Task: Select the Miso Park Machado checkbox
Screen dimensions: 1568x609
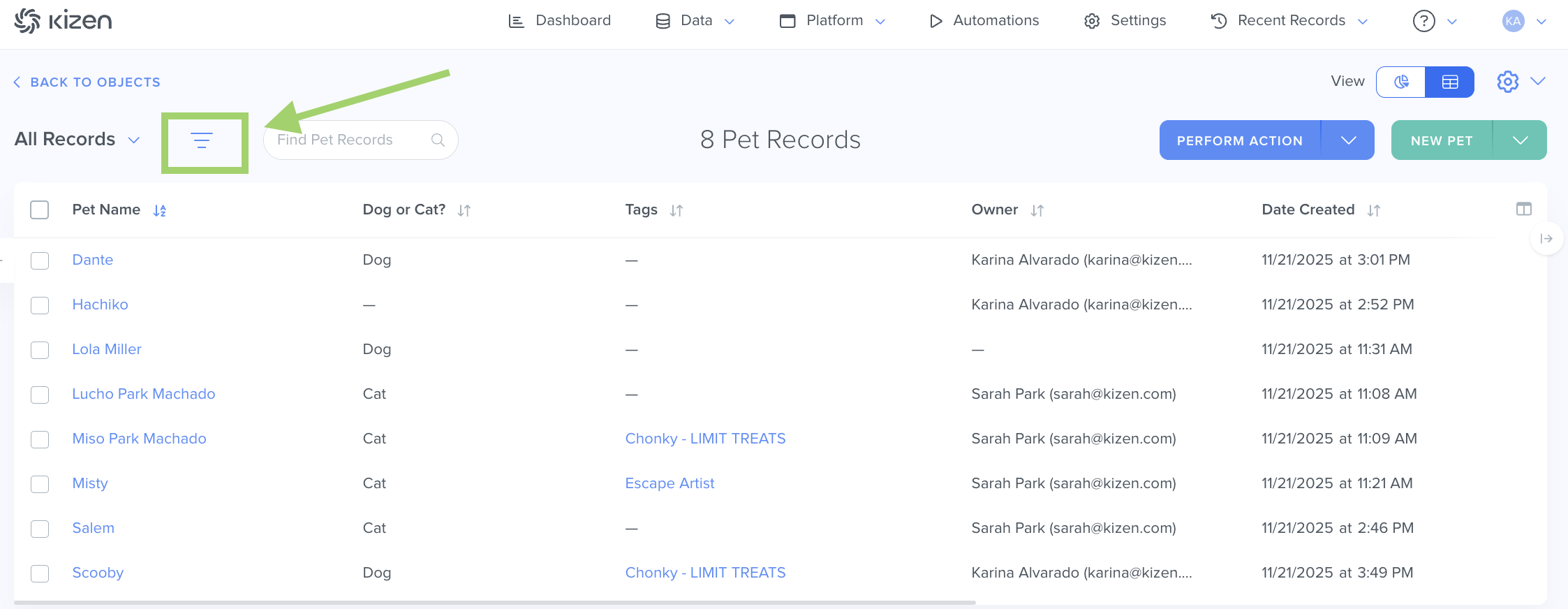Action: (x=40, y=439)
